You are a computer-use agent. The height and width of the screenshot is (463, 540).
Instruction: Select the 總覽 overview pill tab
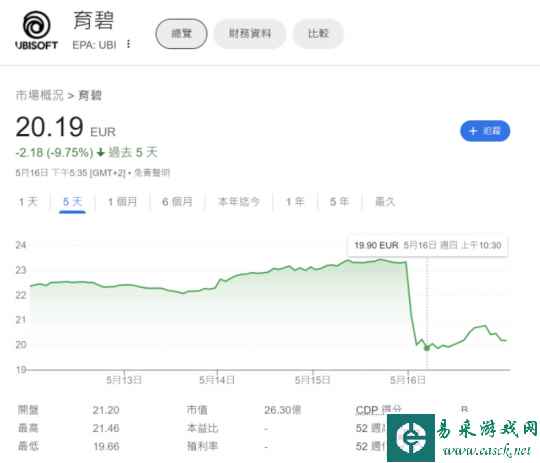[181, 34]
